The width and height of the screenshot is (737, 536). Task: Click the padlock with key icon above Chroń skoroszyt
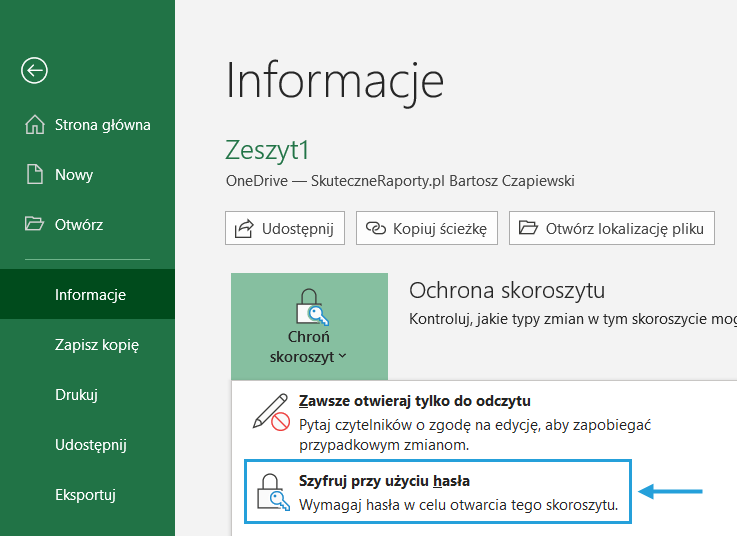308,307
